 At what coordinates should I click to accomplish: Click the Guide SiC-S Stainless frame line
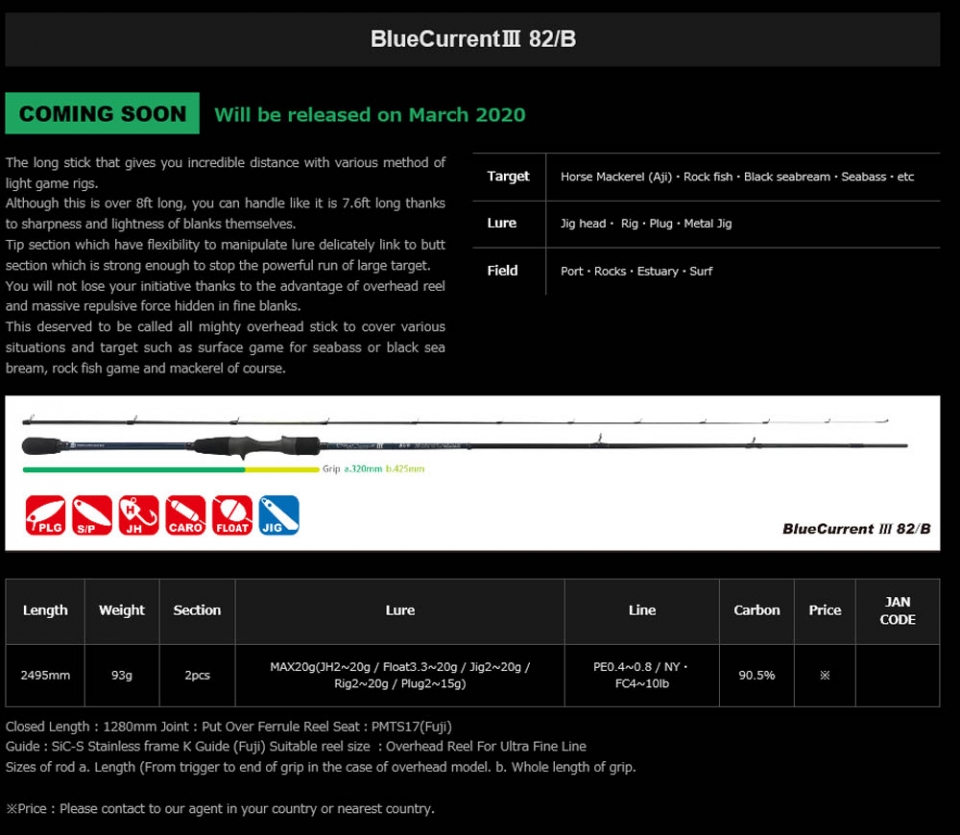click(296, 747)
